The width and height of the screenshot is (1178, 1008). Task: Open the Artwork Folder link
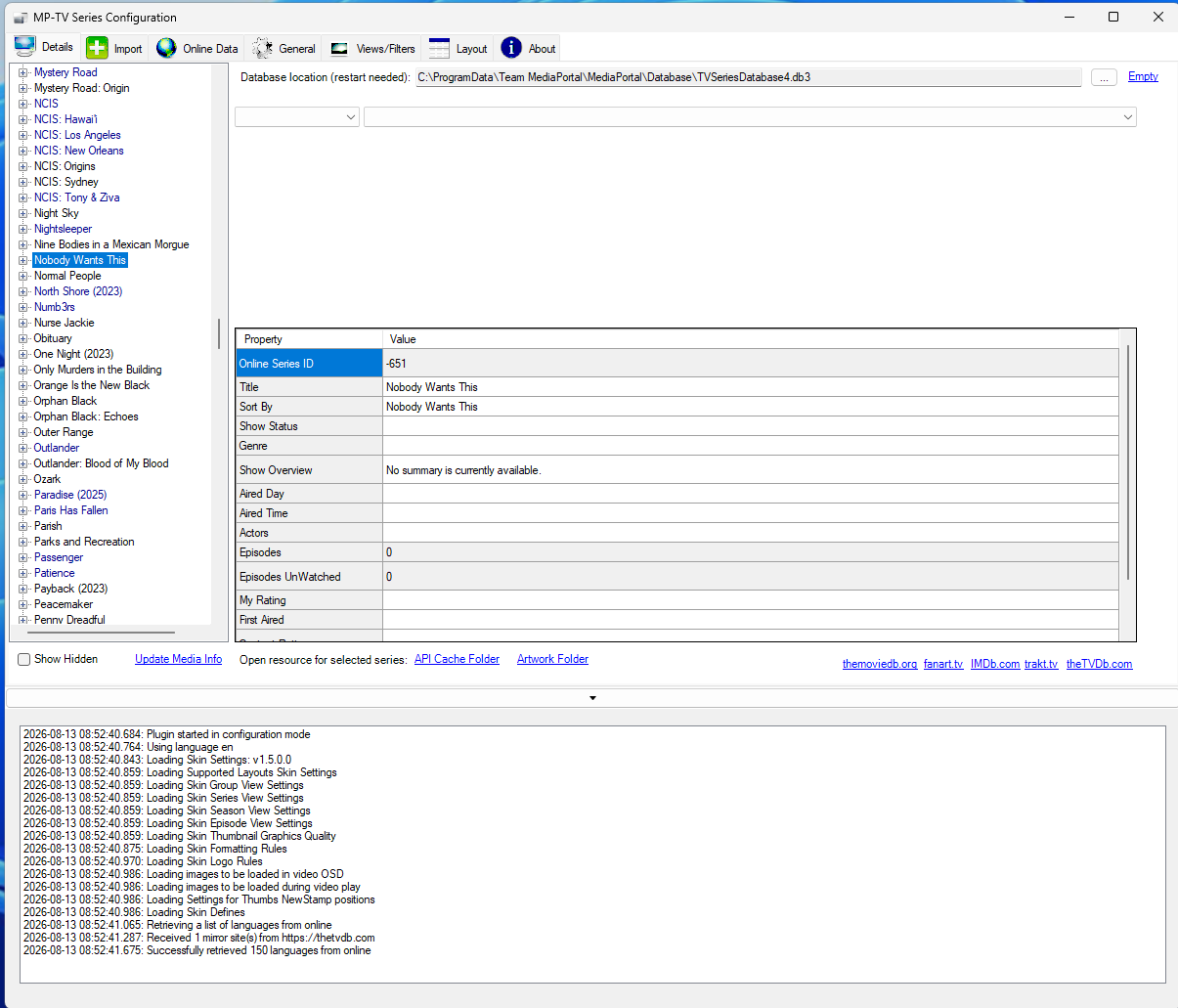[x=552, y=659]
